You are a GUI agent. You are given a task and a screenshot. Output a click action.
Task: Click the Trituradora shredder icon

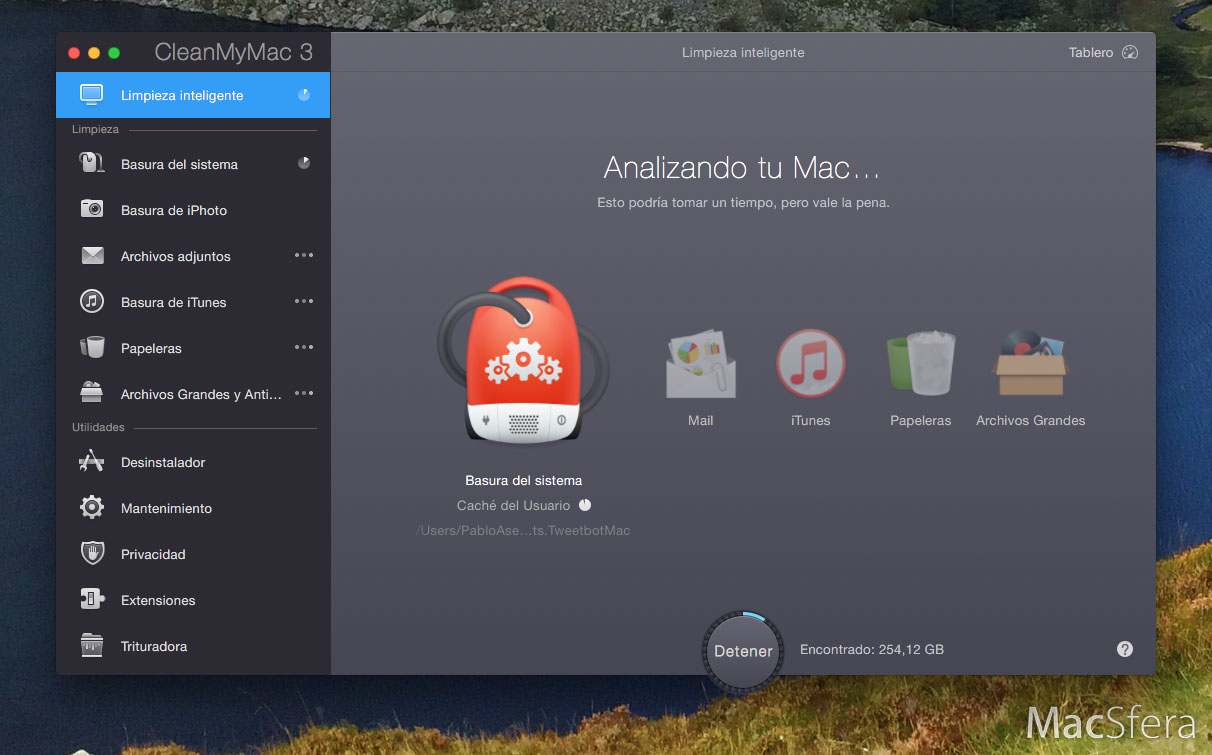[92, 645]
